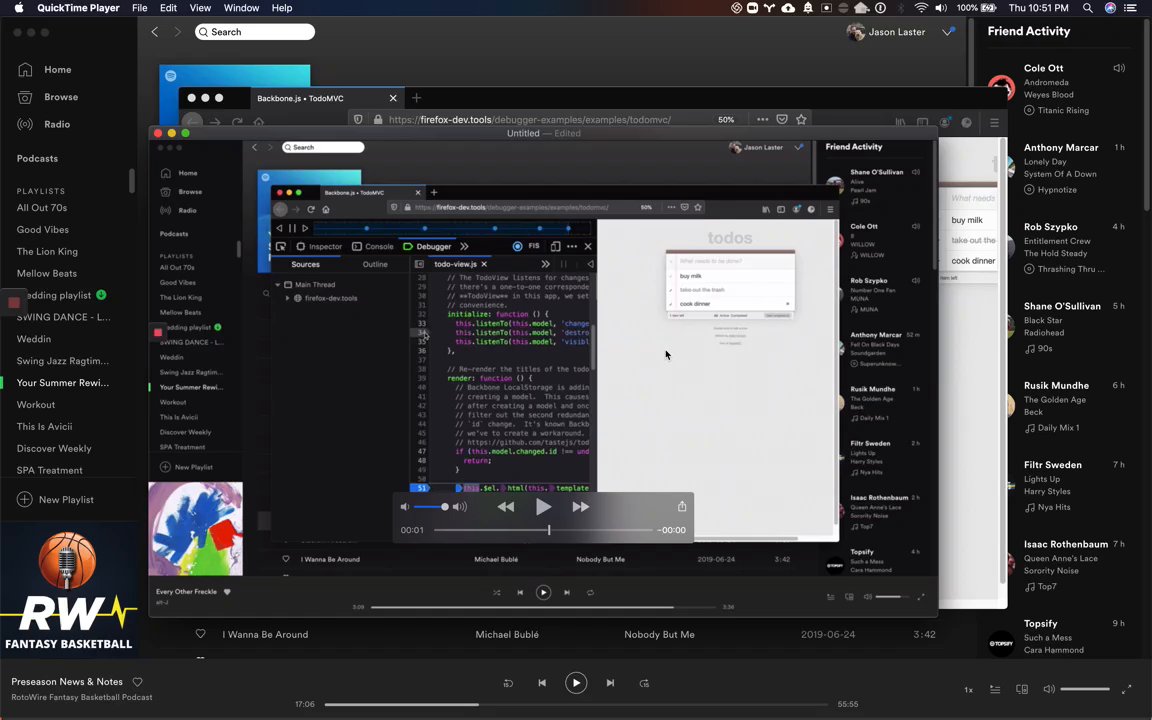Select the Console tab in recorded DevTools
The height and width of the screenshot is (720, 1152).
[372, 246]
